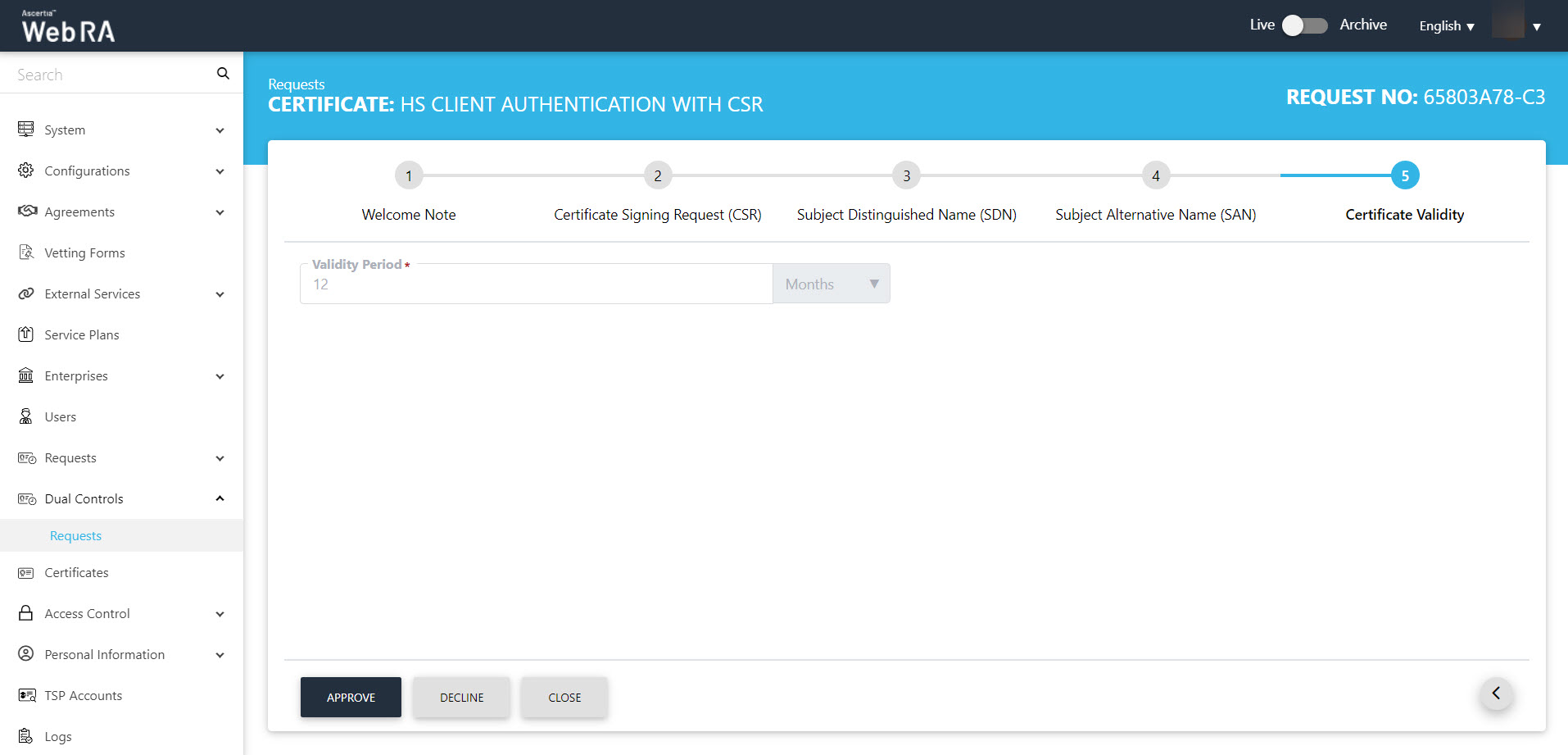
Task: Toggle the Live/Archive switch
Action: click(1304, 25)
